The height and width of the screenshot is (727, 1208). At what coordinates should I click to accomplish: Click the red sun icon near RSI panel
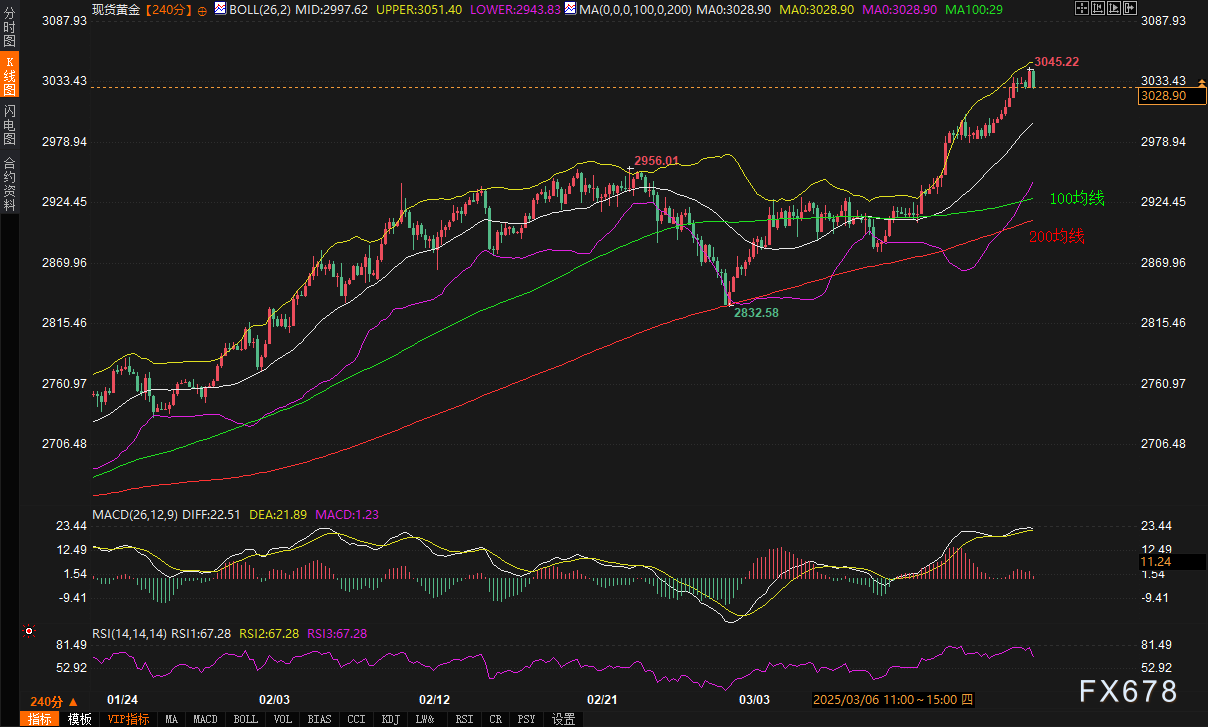click(29, 632)
